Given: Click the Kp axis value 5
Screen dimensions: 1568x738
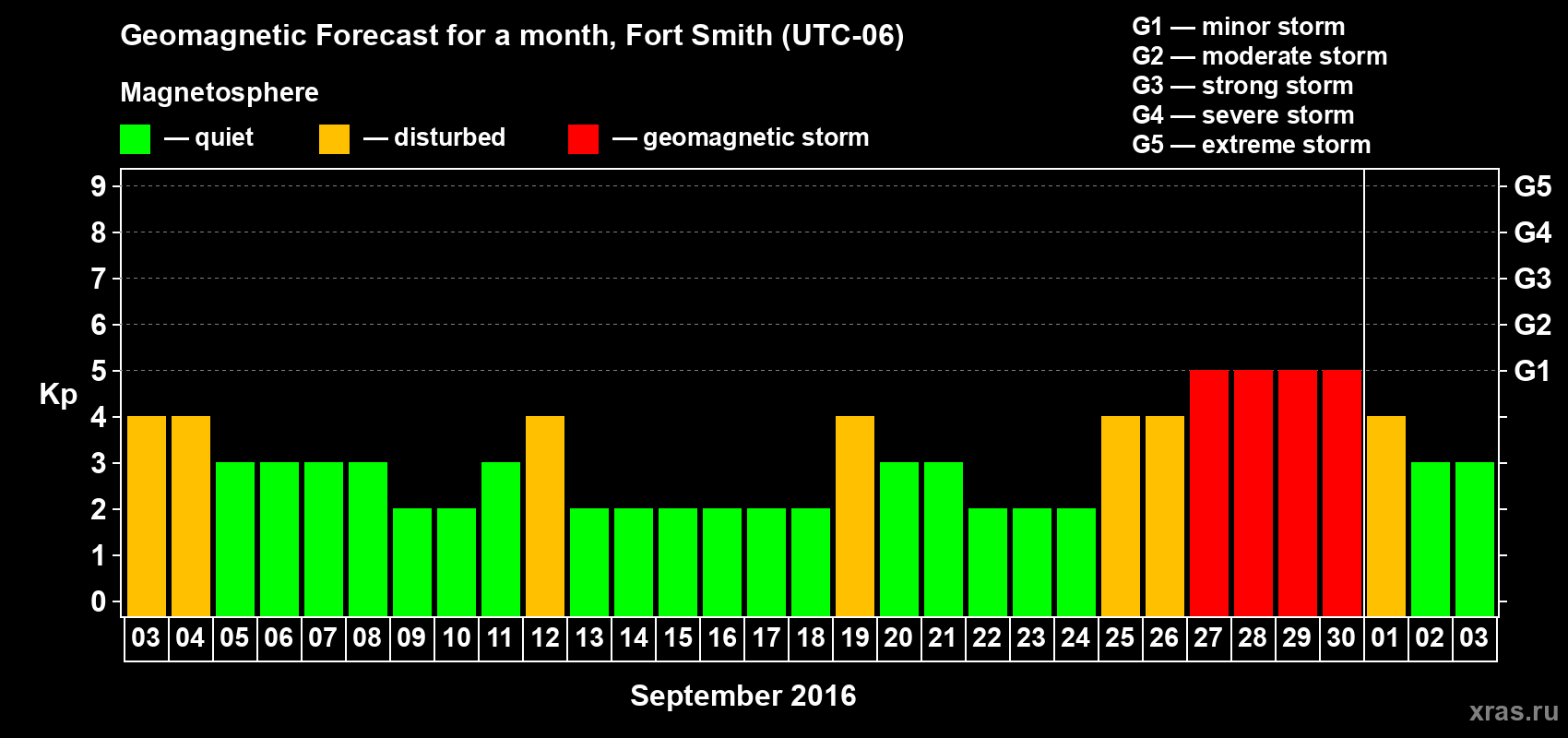Looking at the screenshot, I should pyautogui.click(x=99, y=371).
